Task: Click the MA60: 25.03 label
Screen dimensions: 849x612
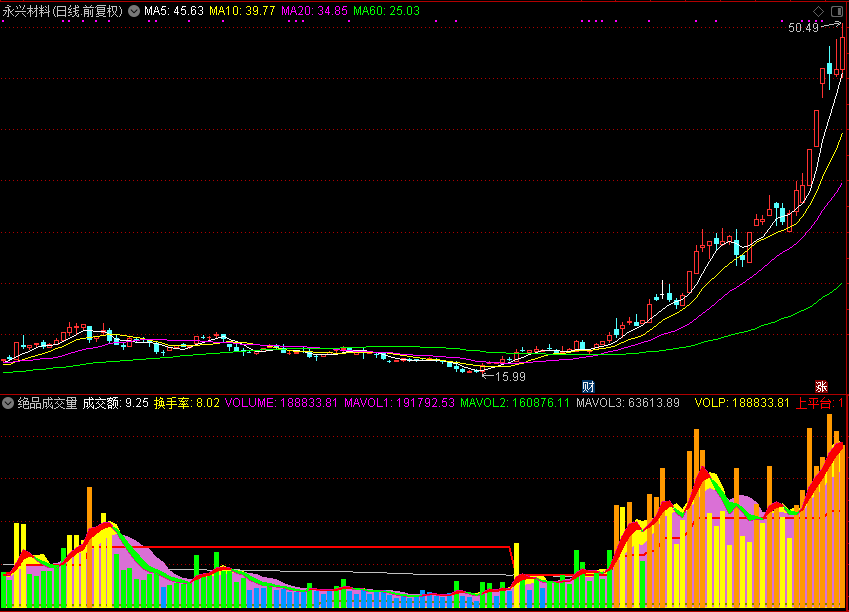Action: click(x=386, y=11)
